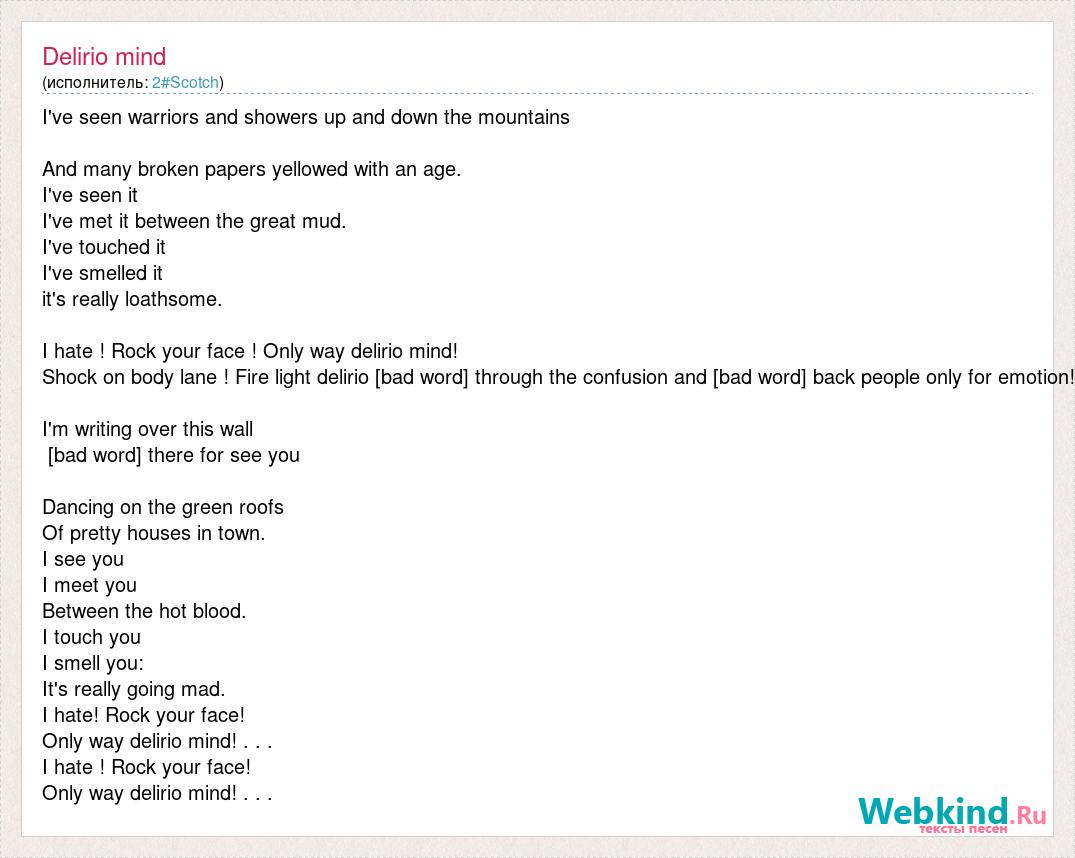The image size is (1075, 858).
Task: Click the line 'I'm writing over this wall'
Action: click(147, 429)
